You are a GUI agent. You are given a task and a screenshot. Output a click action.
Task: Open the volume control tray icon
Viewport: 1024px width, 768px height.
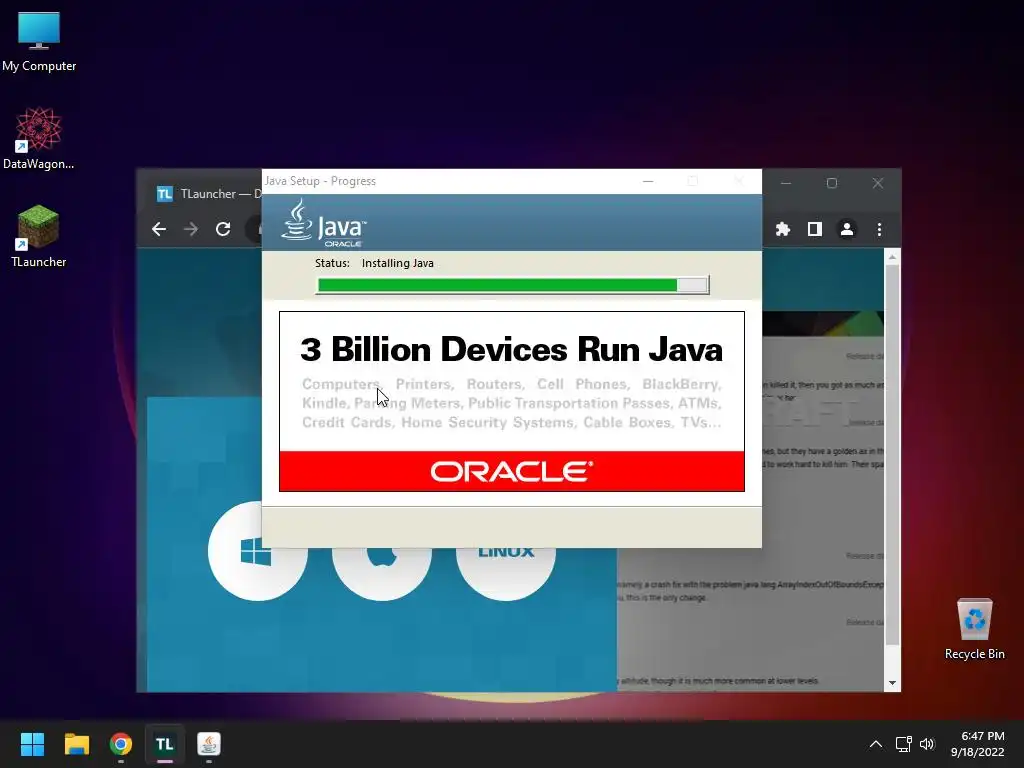coord(927,744)
